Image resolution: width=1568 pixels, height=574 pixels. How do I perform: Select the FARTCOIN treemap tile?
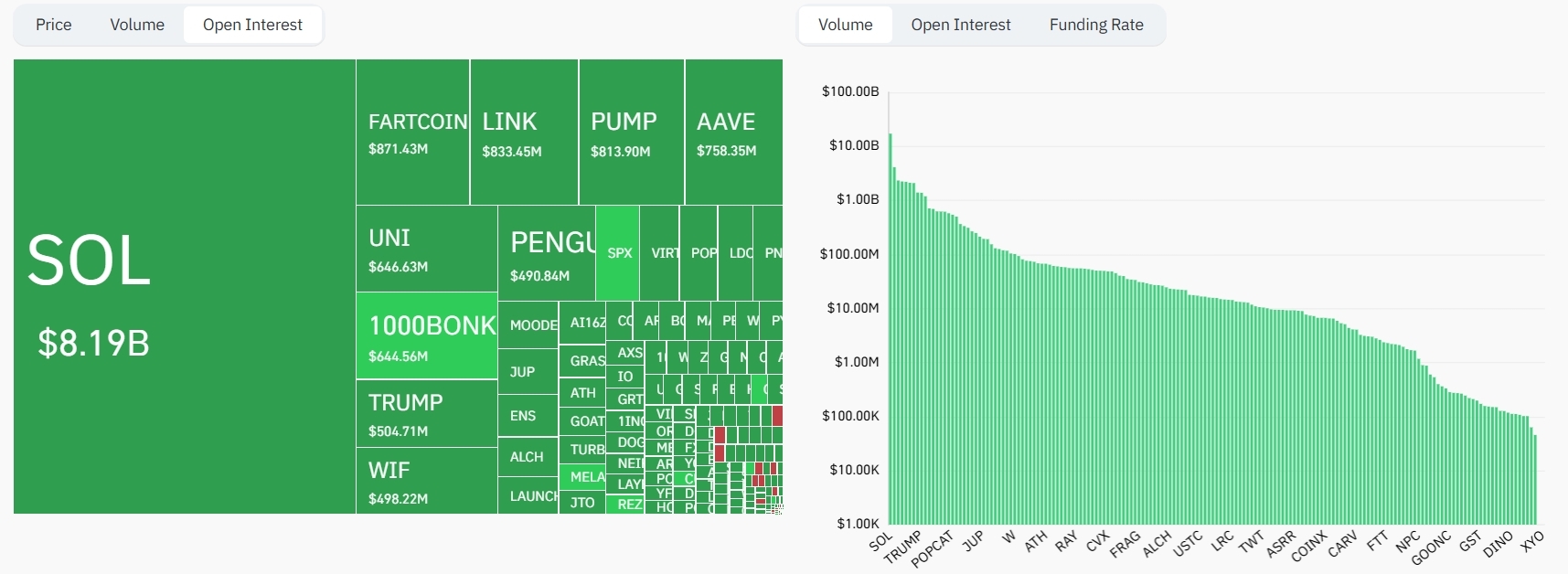click(412, 133)
